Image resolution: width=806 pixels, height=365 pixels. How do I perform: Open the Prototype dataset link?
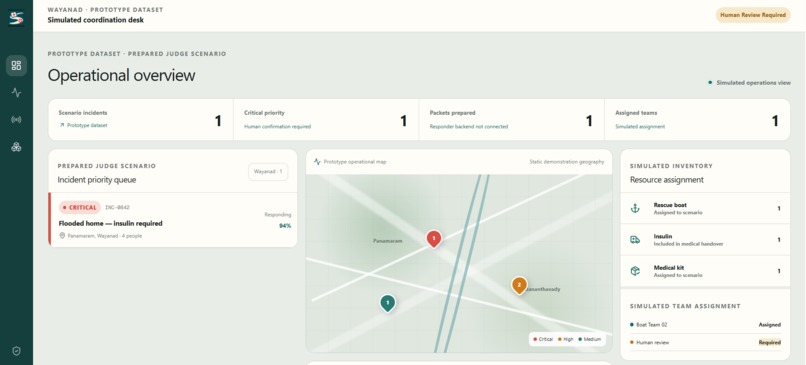(x=87, y=125)
